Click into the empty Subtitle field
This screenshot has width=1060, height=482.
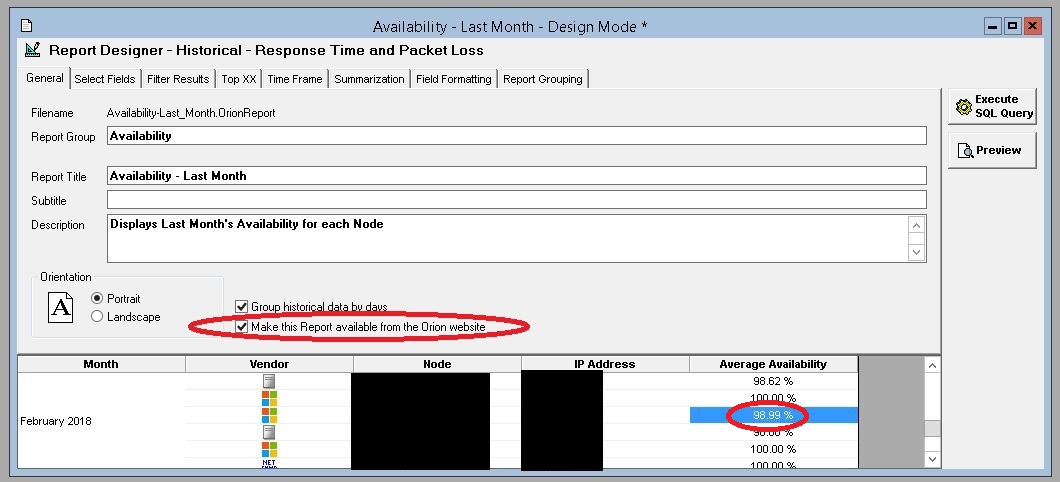click(516, 200)
